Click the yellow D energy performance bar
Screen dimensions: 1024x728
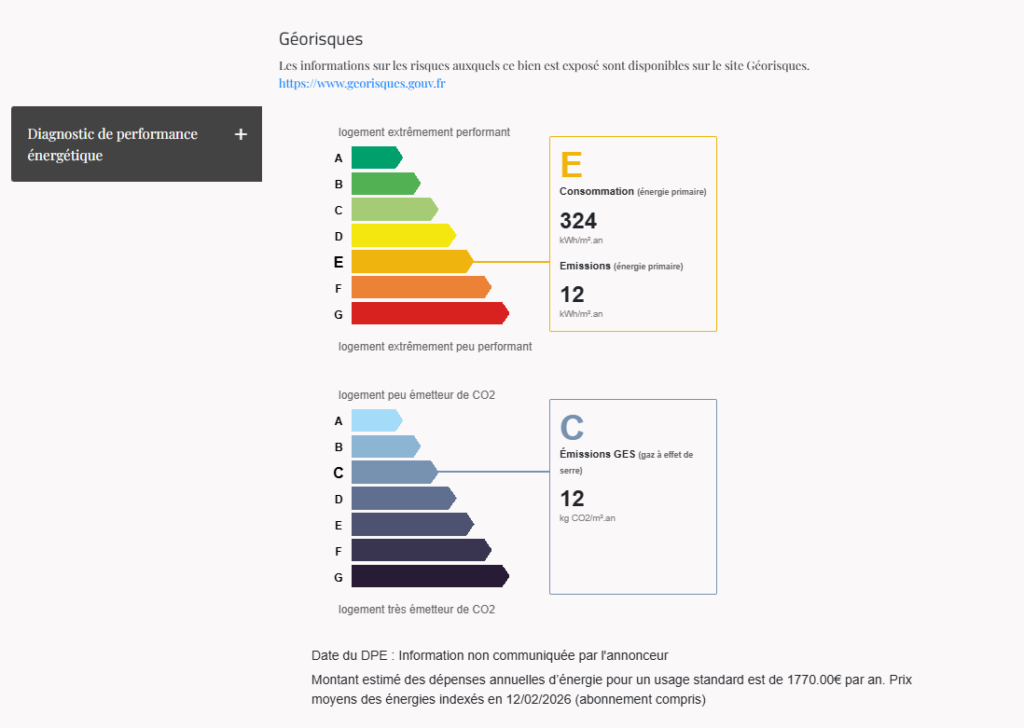403,236
